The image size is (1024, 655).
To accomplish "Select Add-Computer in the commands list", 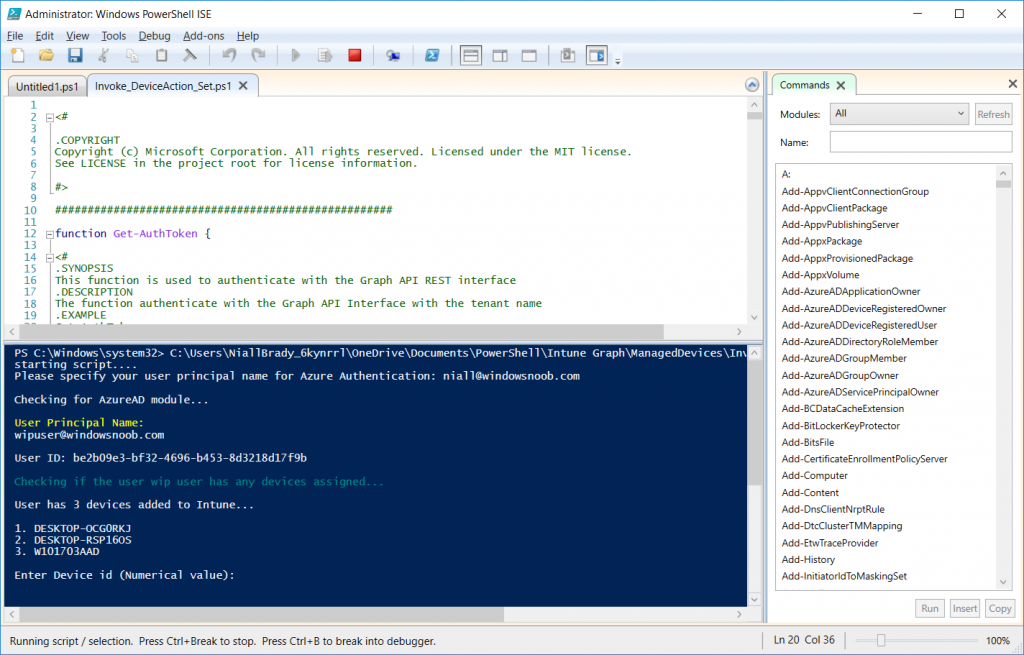I will pyautogui.click(x=814, y=475).
